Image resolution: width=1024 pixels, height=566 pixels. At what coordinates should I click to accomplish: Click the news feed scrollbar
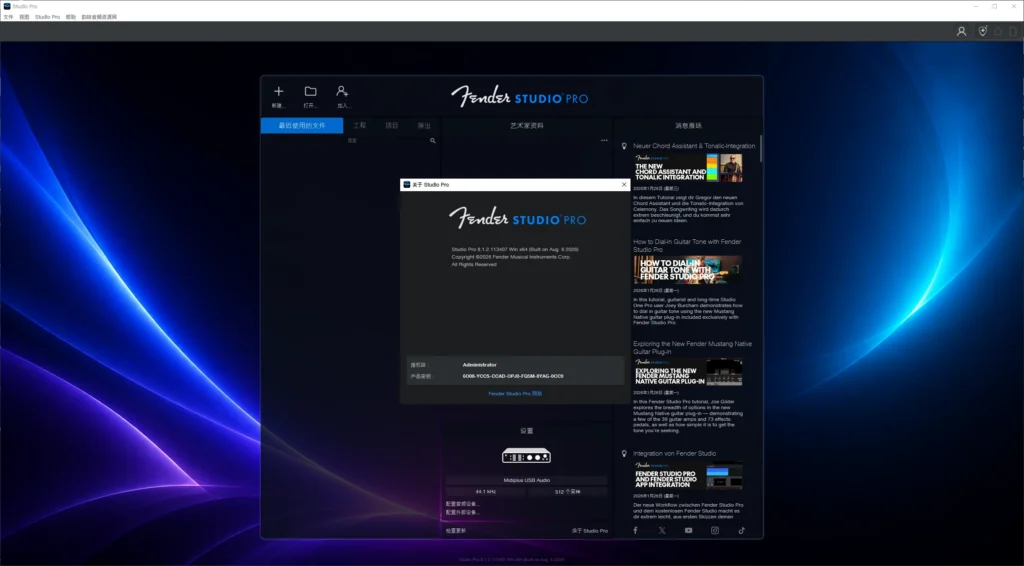[761, 149]
